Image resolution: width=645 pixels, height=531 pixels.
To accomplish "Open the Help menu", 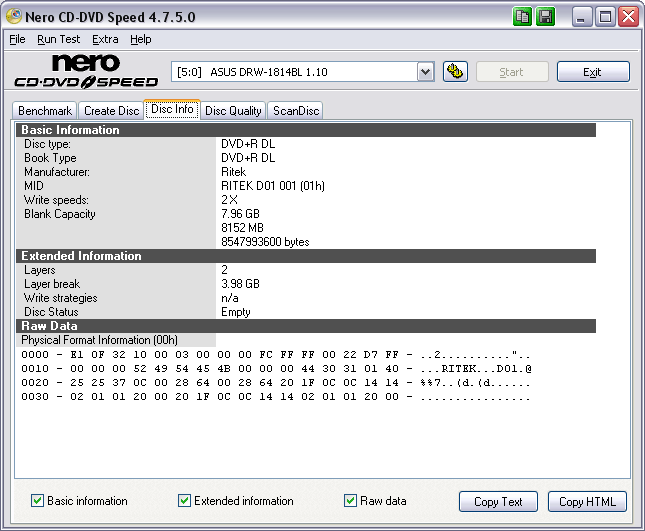I will click(141, 39).
